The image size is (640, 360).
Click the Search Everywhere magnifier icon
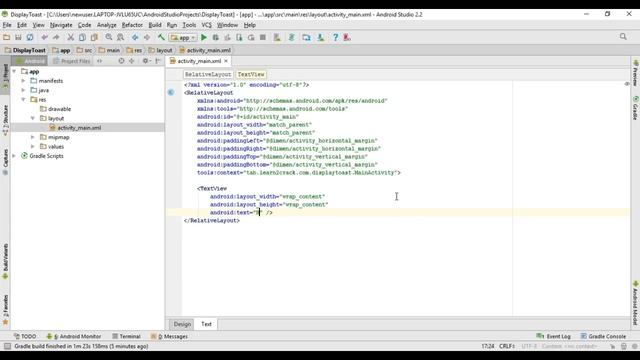pyautogui.click(x=623, y=37)
